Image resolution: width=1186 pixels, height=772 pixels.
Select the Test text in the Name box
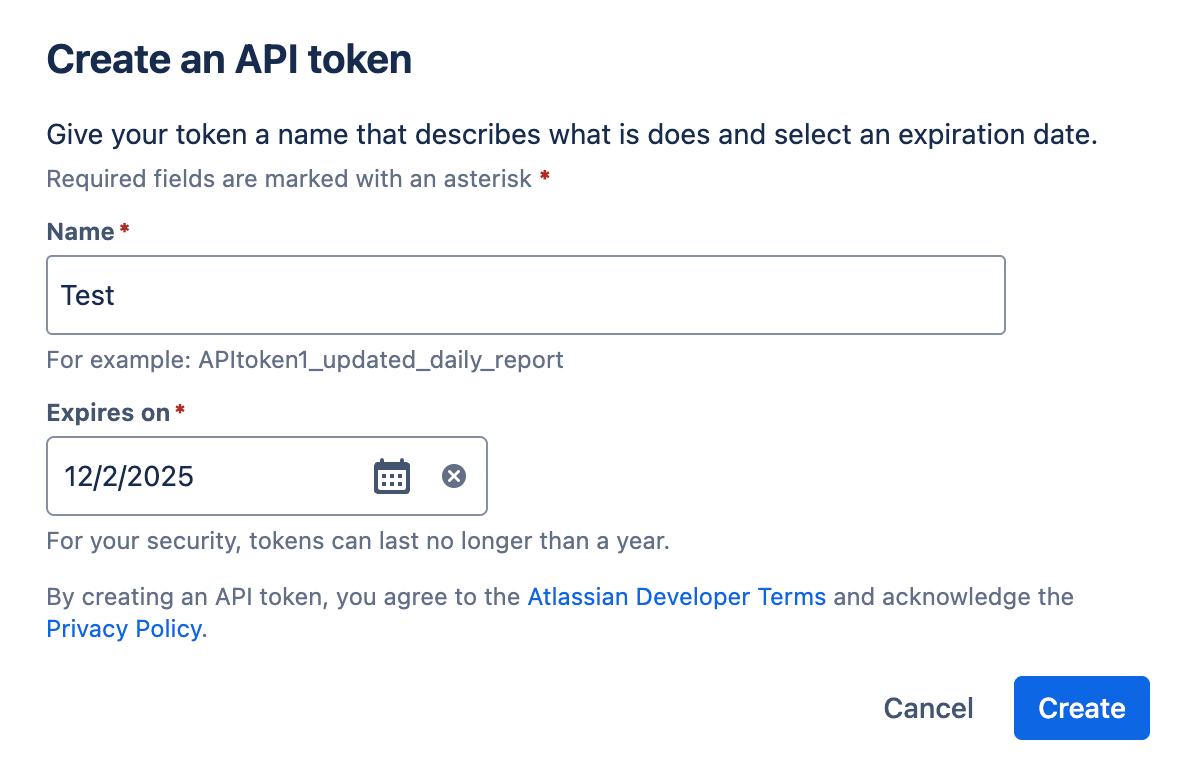(x=87, y=295)
